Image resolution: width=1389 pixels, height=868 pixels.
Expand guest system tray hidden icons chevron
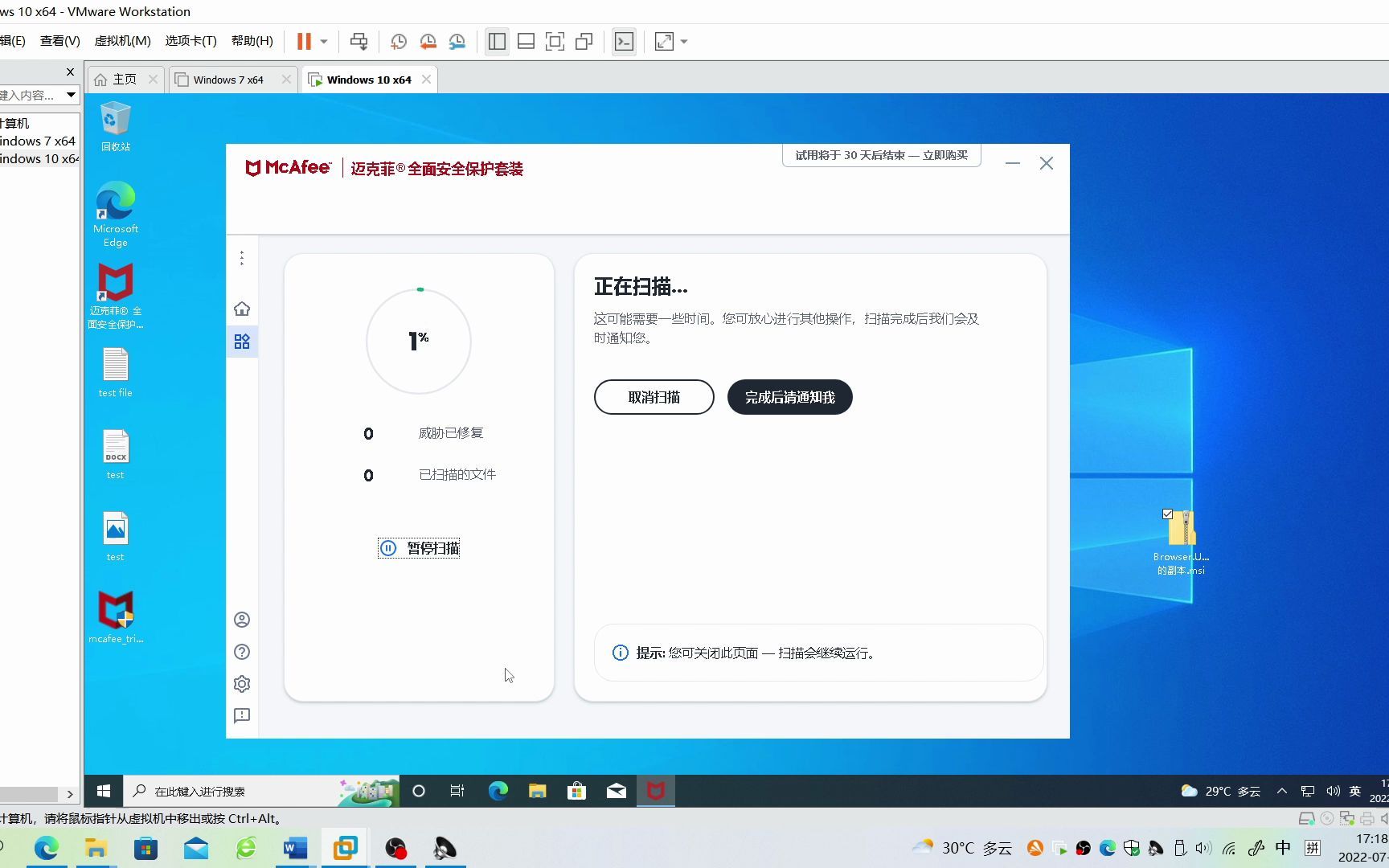[1282, 791]
